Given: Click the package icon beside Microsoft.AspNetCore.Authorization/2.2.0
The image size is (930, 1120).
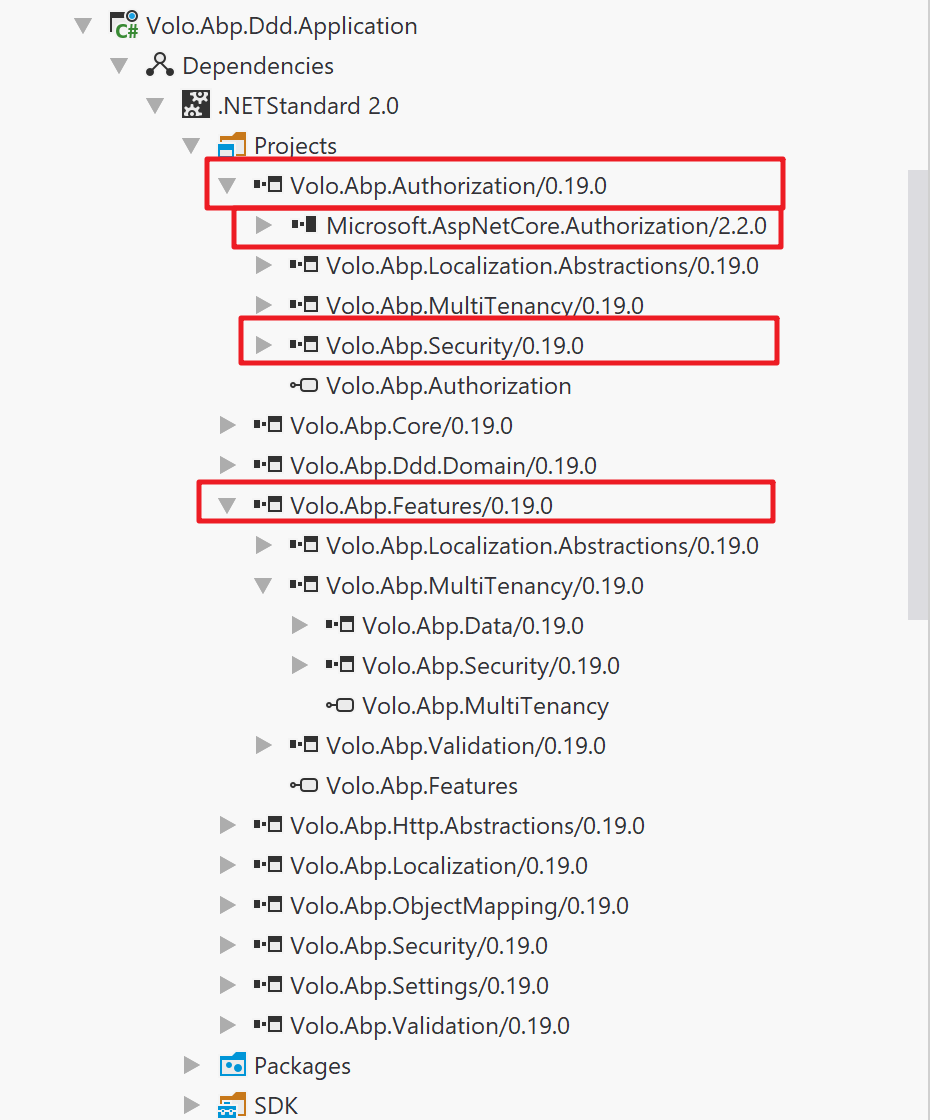Looking at the screenshot, I should (307, 225).
